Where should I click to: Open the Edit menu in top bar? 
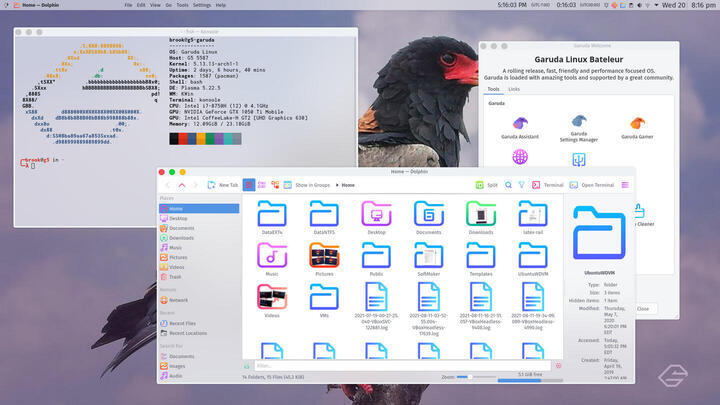tap(141, 5)
